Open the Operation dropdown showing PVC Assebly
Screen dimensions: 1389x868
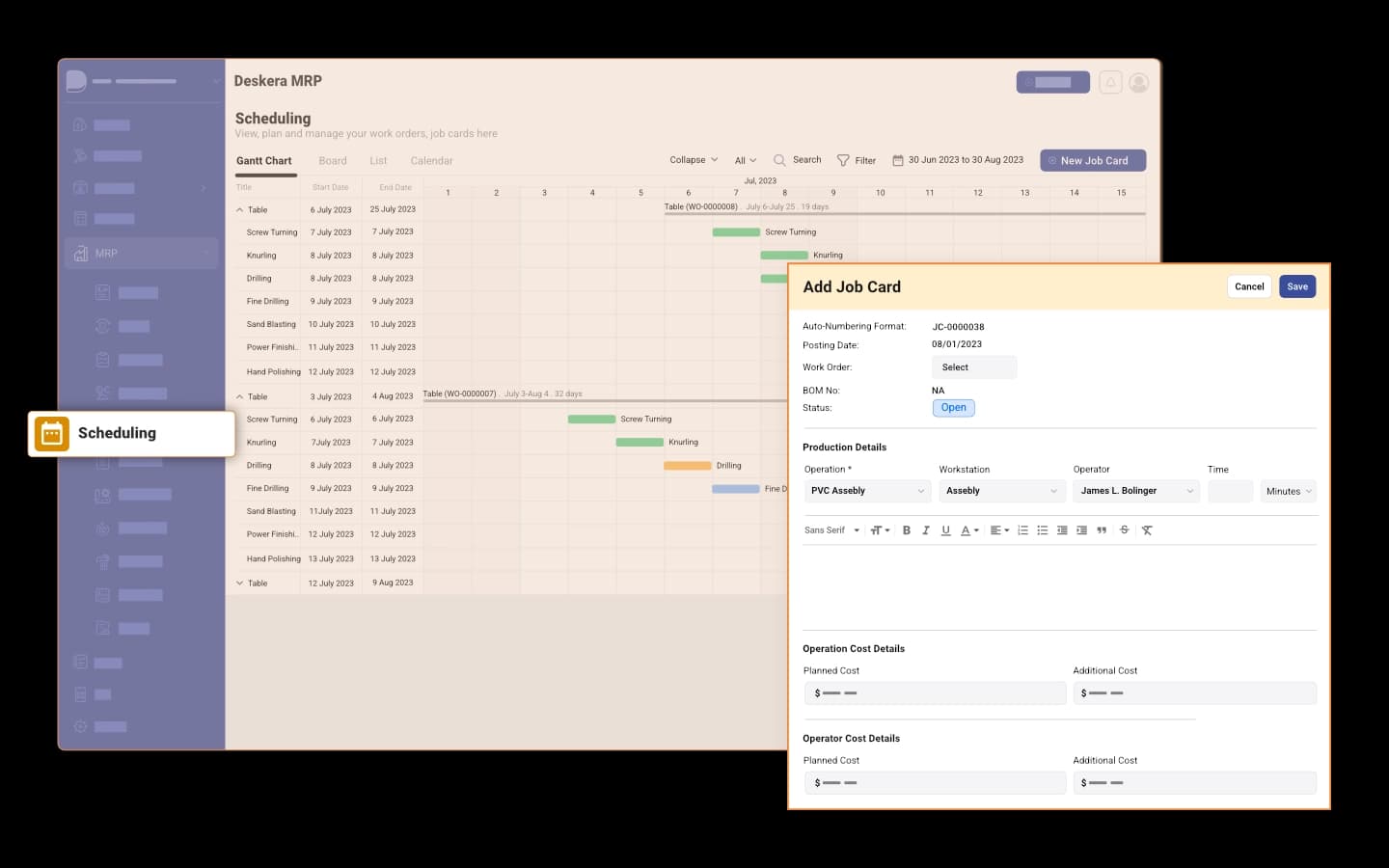(x=866, y=491)
